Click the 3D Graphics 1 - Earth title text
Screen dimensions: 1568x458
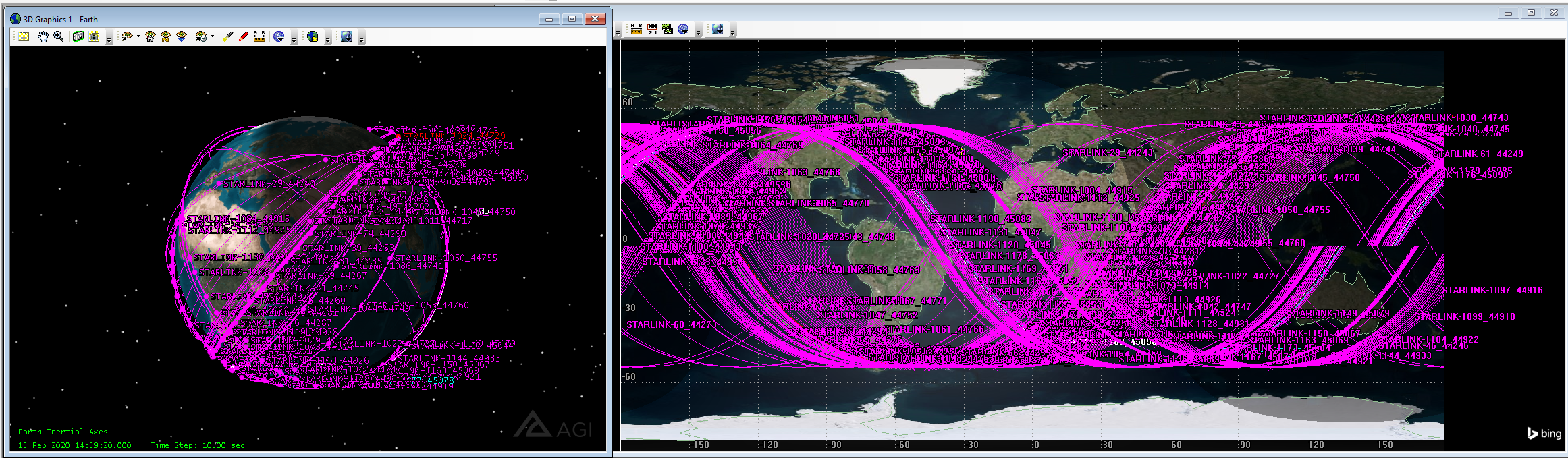[61, 20]
